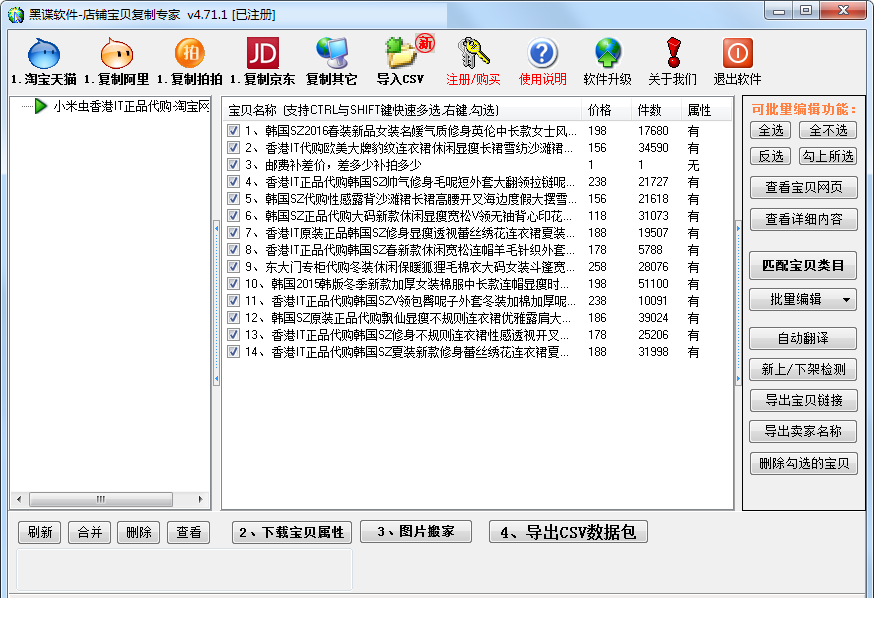Toggle checkbox for item 7 香港IT原装正品
The height and width of the screenshot is (621, 874).
(234, 233)
